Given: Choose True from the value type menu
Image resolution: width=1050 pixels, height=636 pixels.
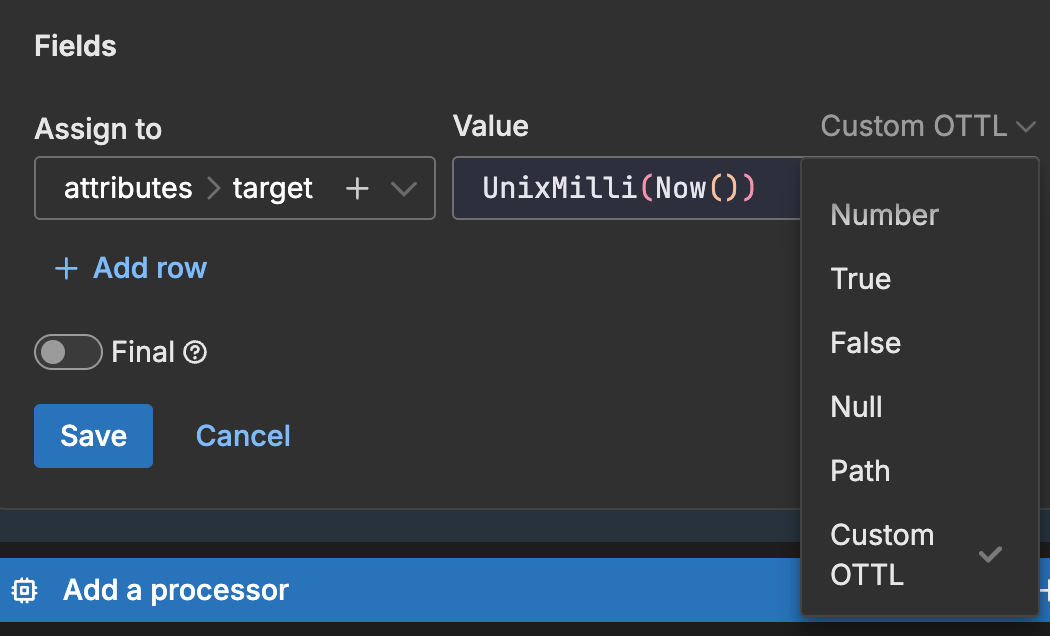Looking at the screenshot, I should point(860,279).
